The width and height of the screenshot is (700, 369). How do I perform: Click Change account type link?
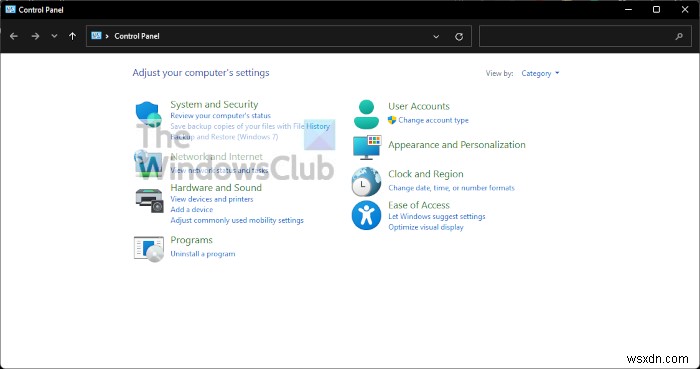click(x=433, y=120)
